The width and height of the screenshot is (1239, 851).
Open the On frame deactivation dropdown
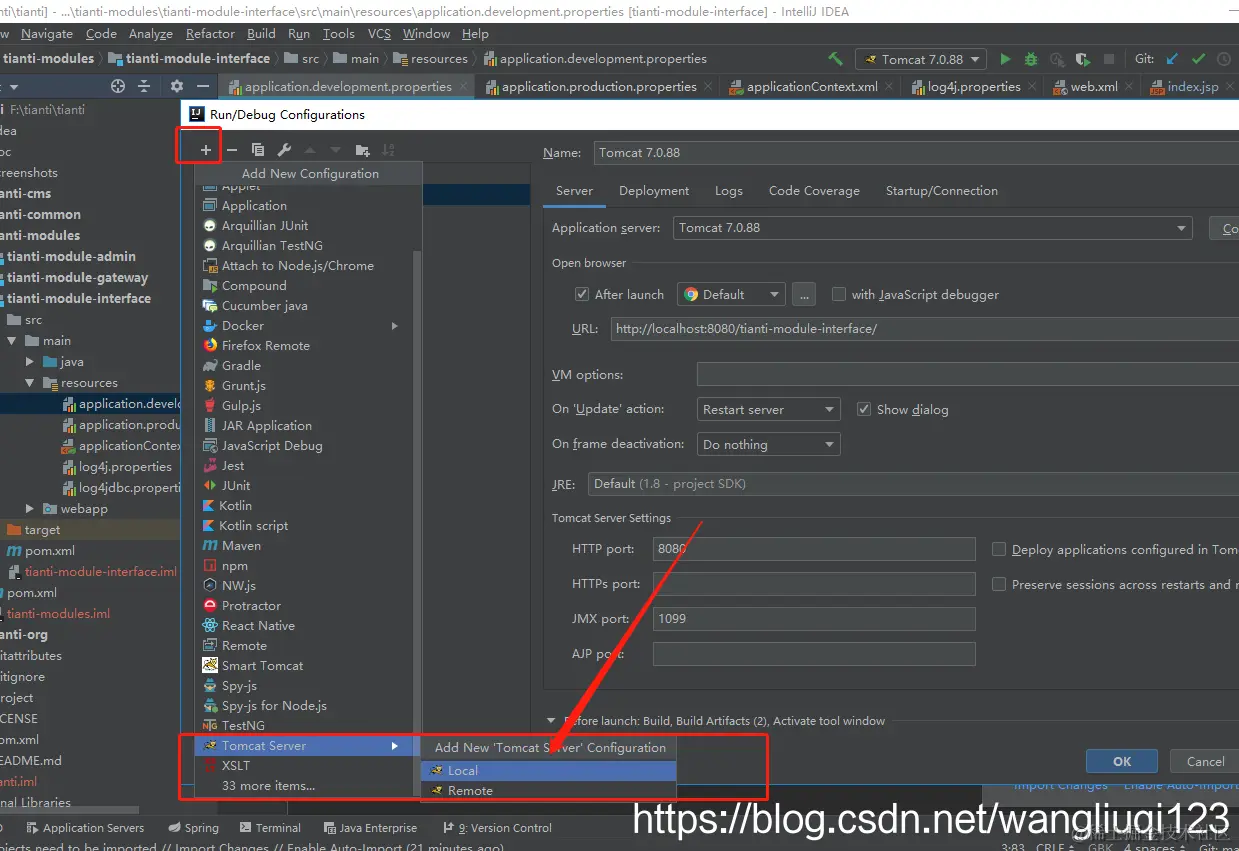coord(768,444)
